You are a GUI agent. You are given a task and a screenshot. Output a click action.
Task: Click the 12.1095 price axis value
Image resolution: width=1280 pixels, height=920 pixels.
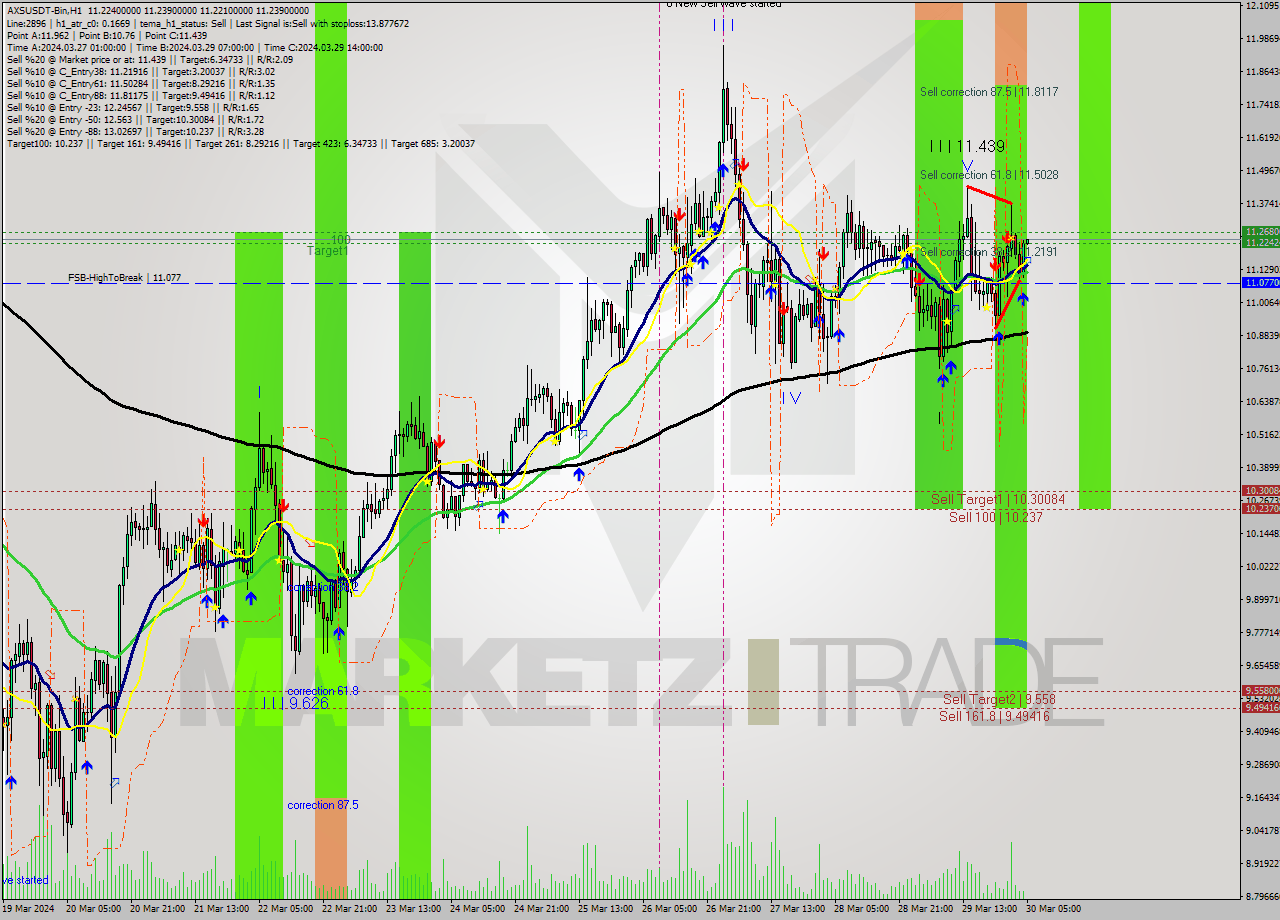click(1261, 6)
